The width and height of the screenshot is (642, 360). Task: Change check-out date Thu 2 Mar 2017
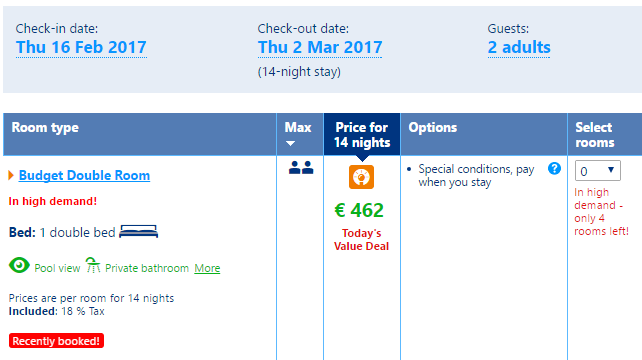click(320, 48)
